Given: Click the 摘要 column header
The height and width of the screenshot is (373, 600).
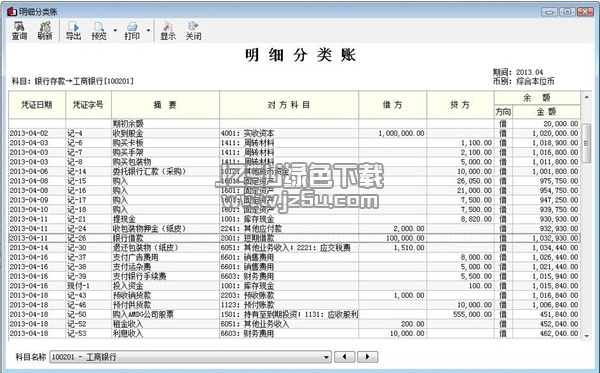Looking at the screenshot, I should (165, 105).
